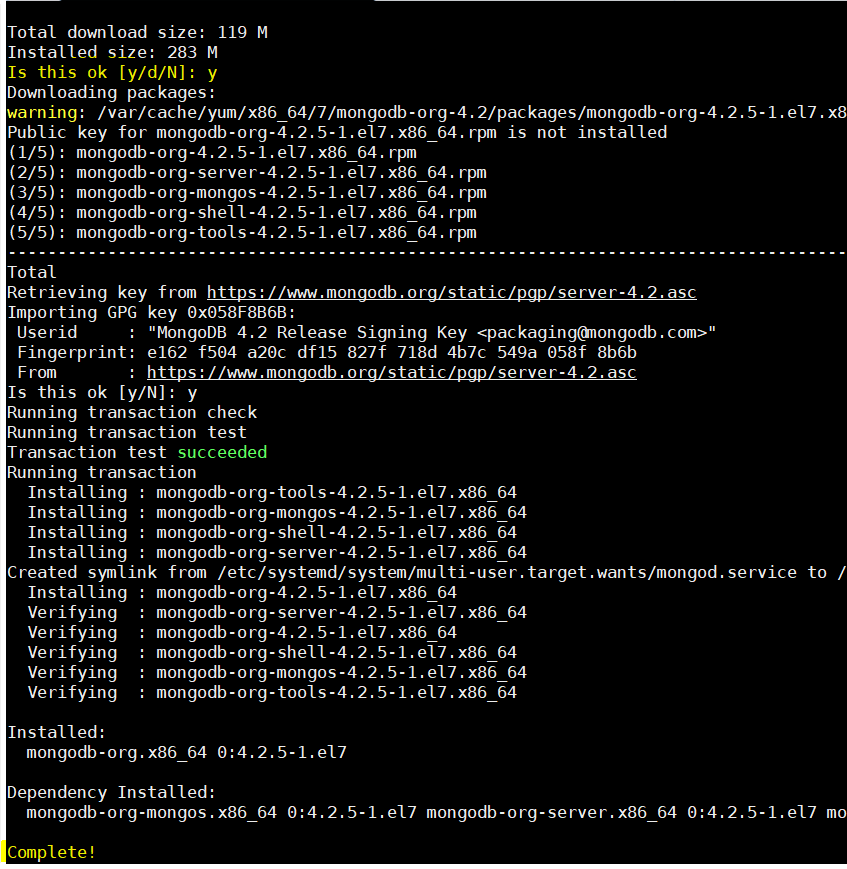Click 'Installing : mongodb-org-tools-4.2.5-1.el7.x86_64'
This screenshot has height=869, width=847.
(x=272, y=492)
